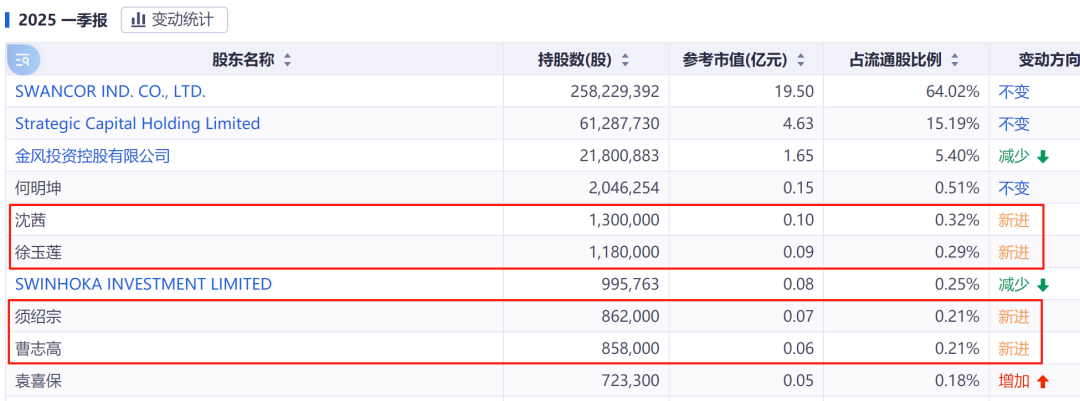The height and width of the screenshot is (401, 1080).
Task: Sort by 股东名称 column arrows
Action: [287, 61]
